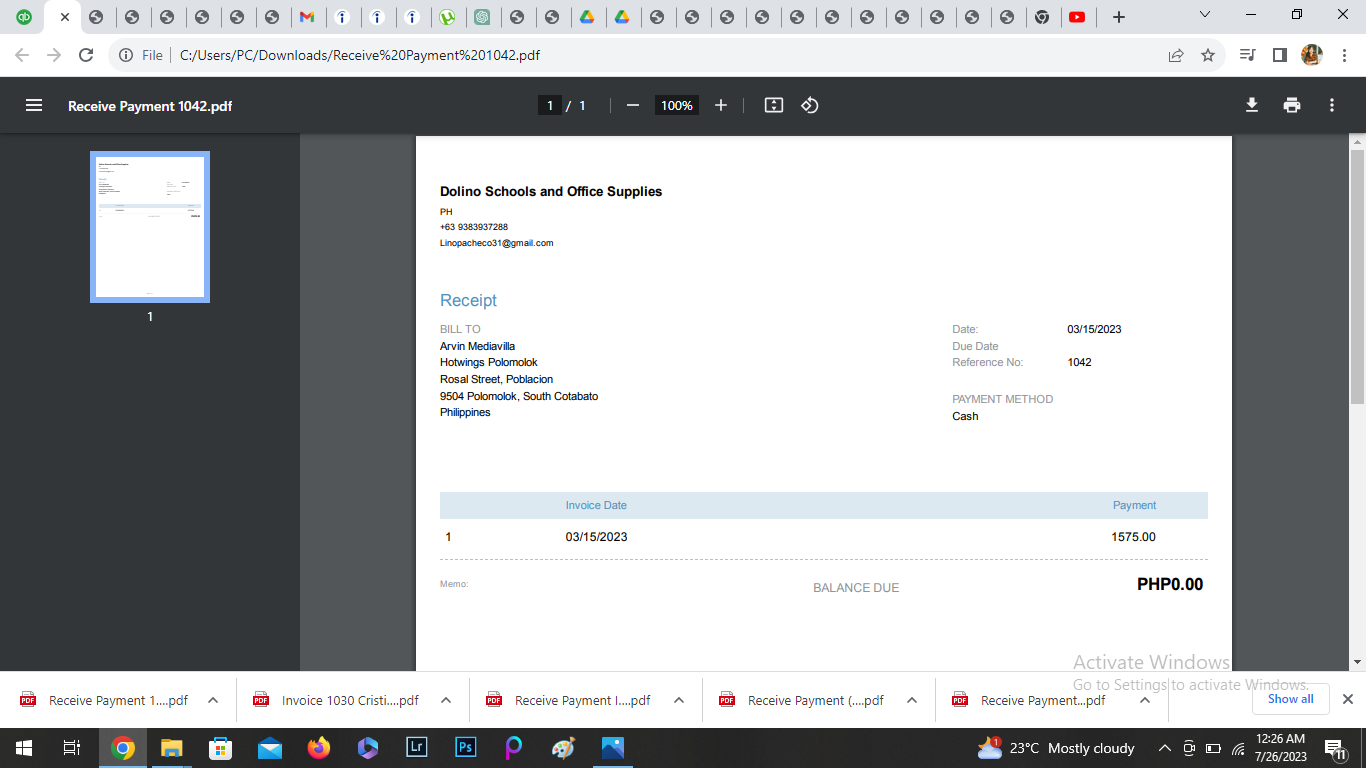Screen dimensions: 1366x768
Task: Click the Show all downloads button
Action: (x=1291, y=699)
